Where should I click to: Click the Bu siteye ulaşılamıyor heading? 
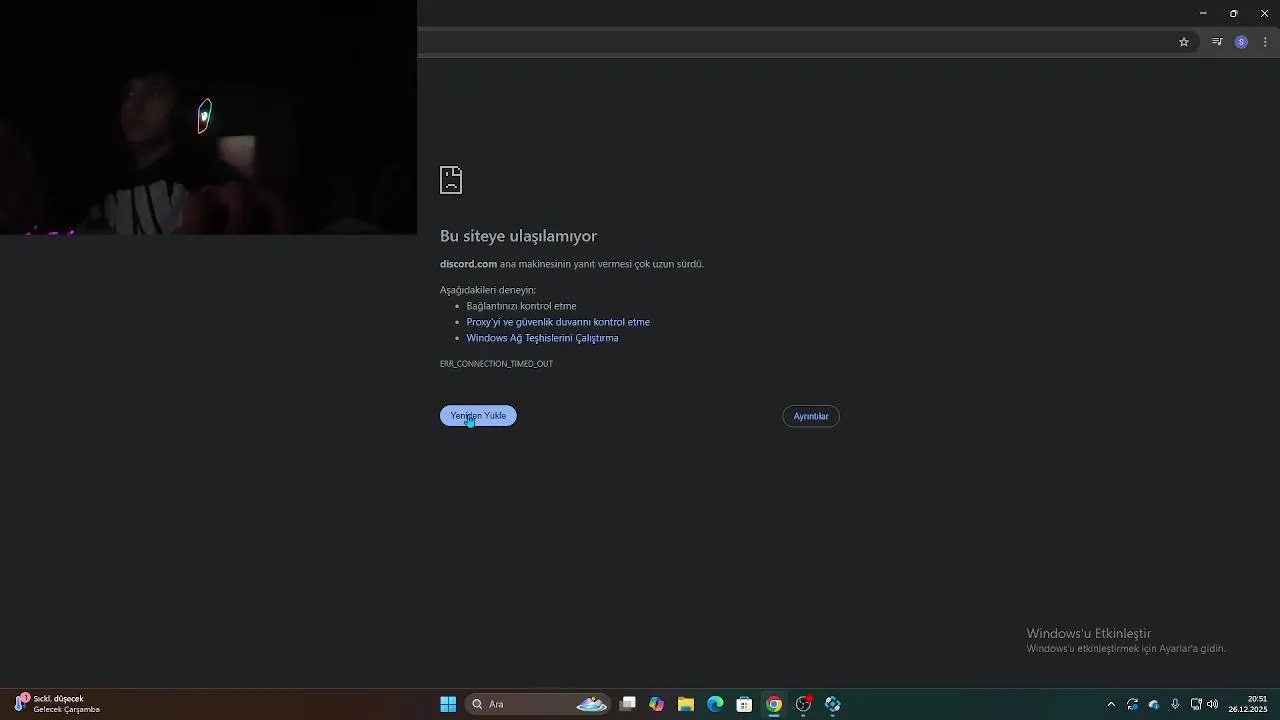click(x=518, y=236)
